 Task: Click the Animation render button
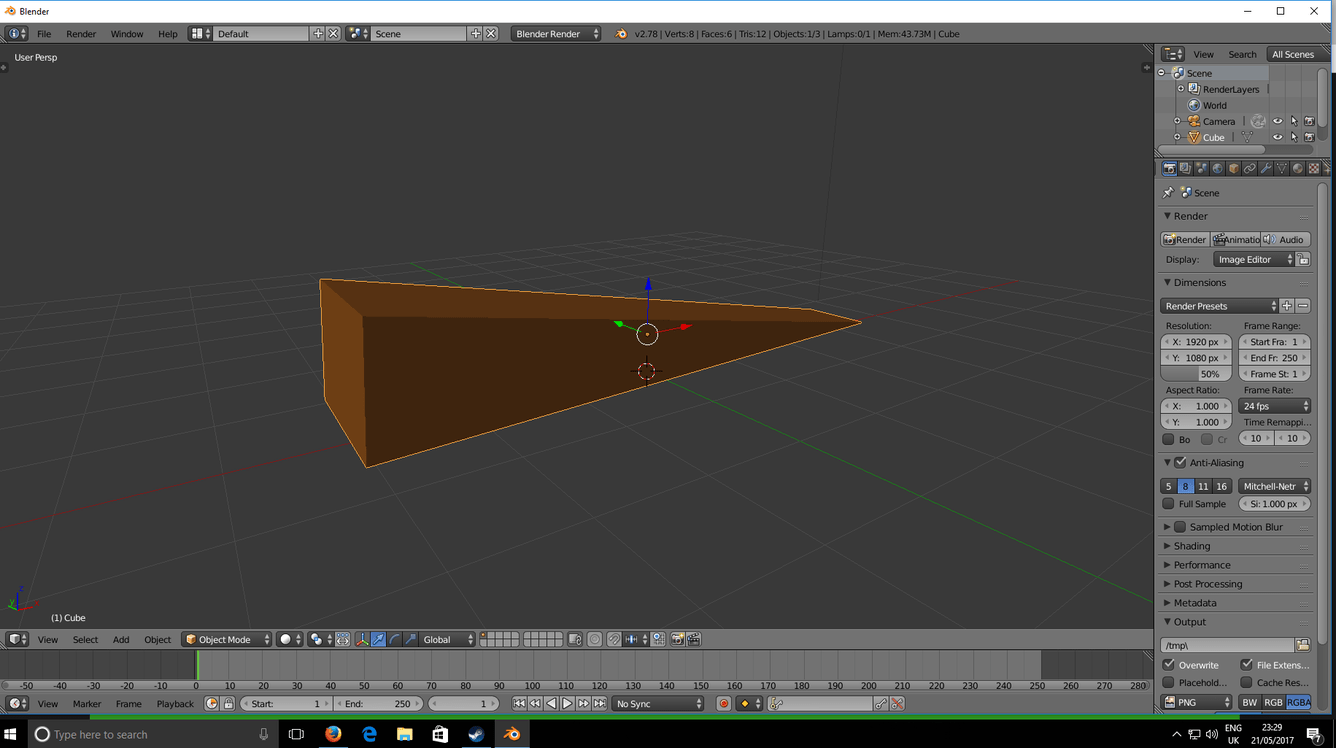[1236, 239]
